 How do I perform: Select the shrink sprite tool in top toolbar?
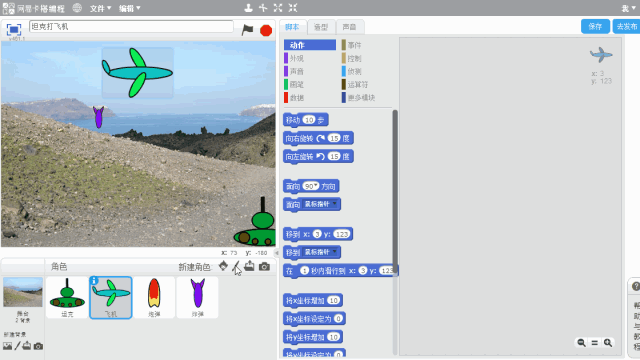[x=293, y=8]
